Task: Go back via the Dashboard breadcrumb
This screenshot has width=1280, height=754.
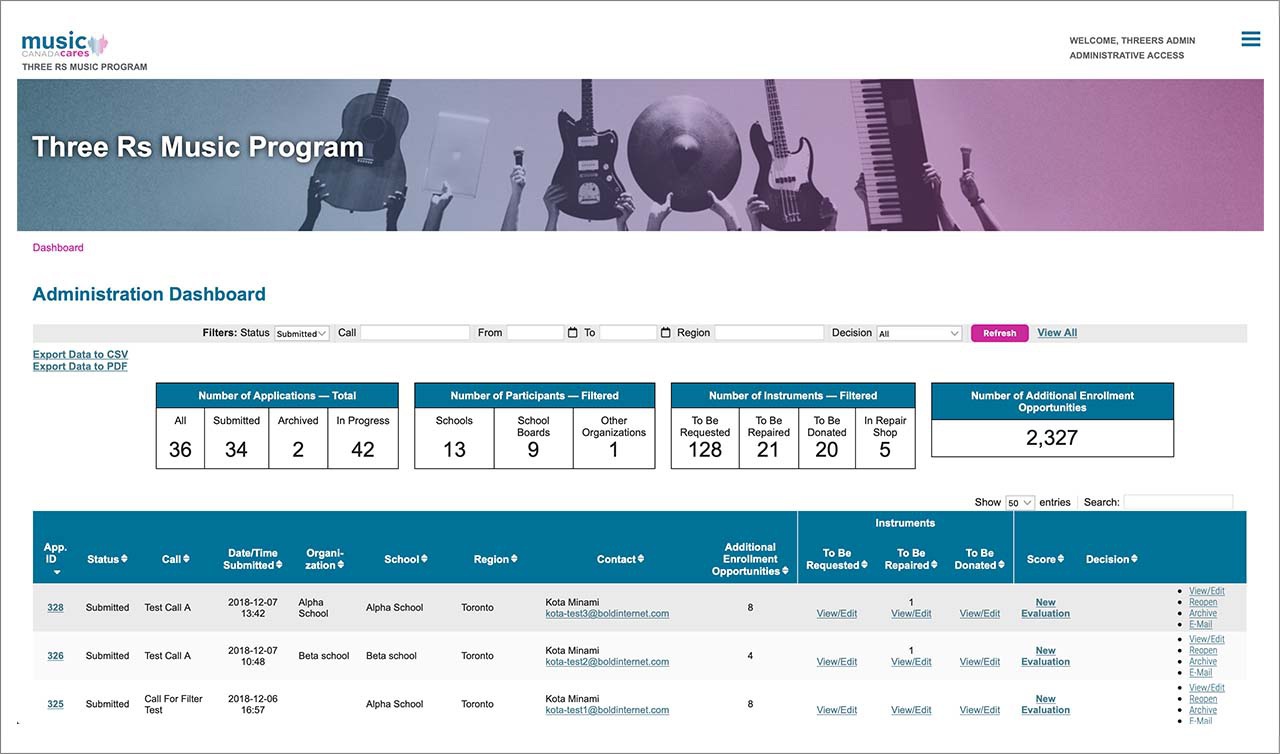Action: tap(57, 247)
